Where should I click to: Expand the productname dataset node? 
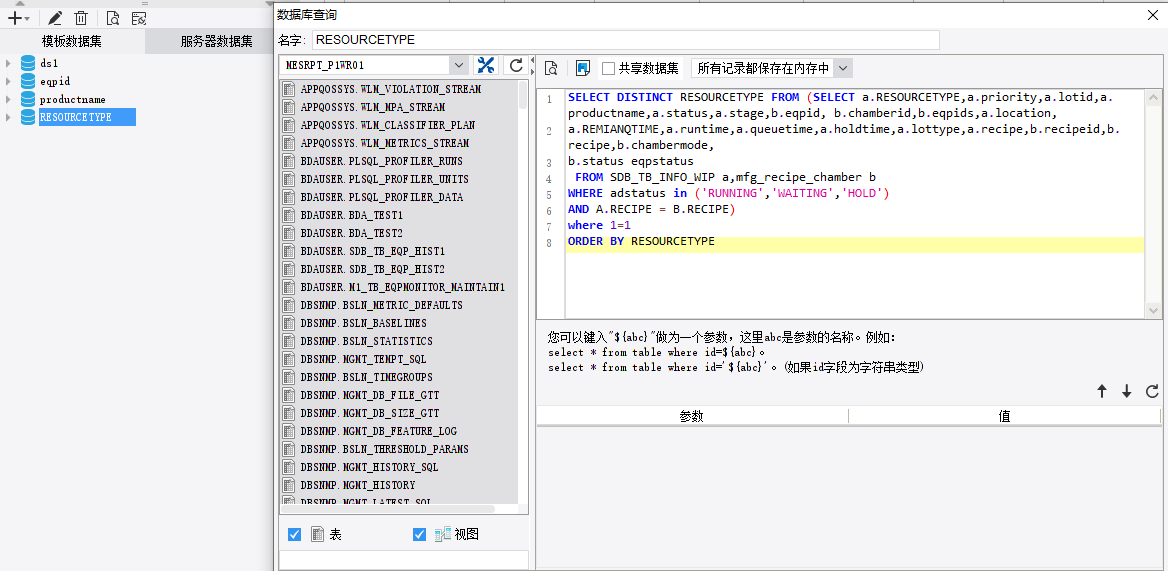[x=8, y=99]
